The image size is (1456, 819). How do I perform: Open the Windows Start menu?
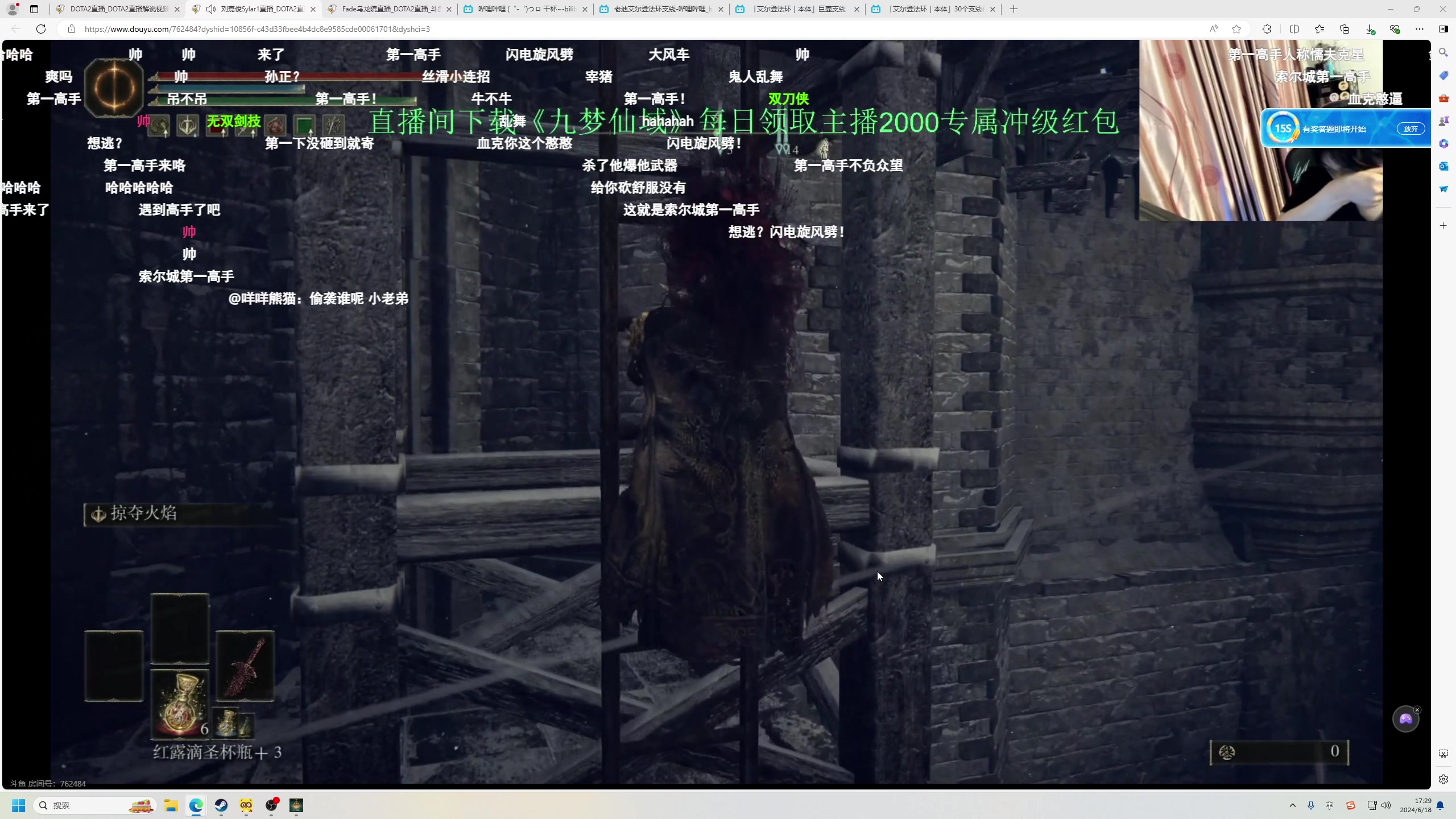[x=19, y=805]
